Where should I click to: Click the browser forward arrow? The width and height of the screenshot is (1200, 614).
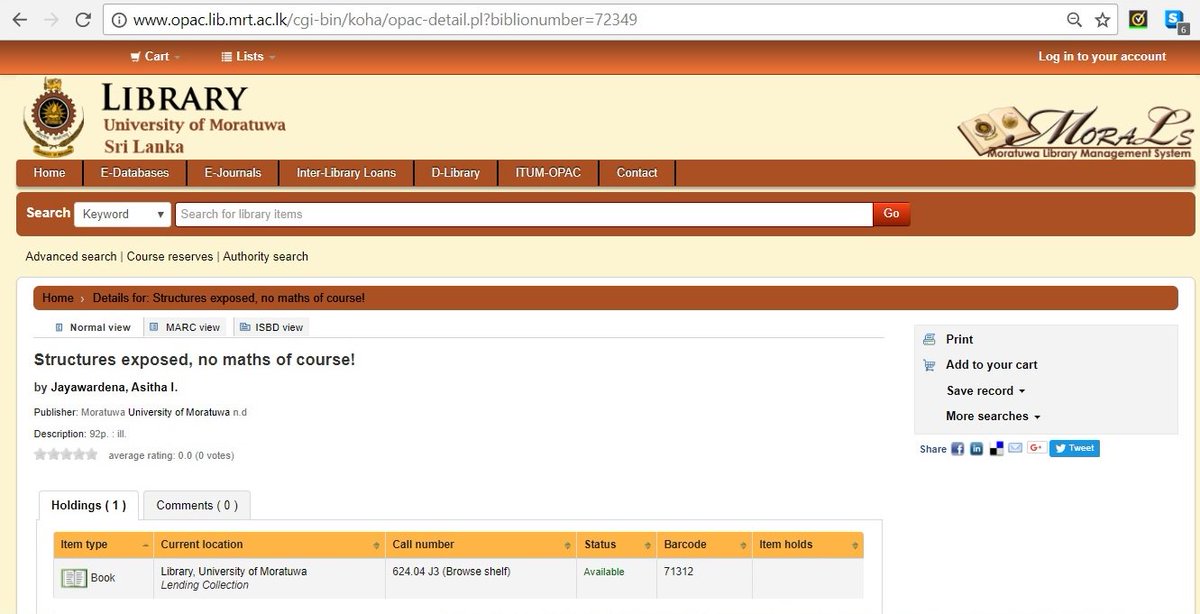coord(52,20)
